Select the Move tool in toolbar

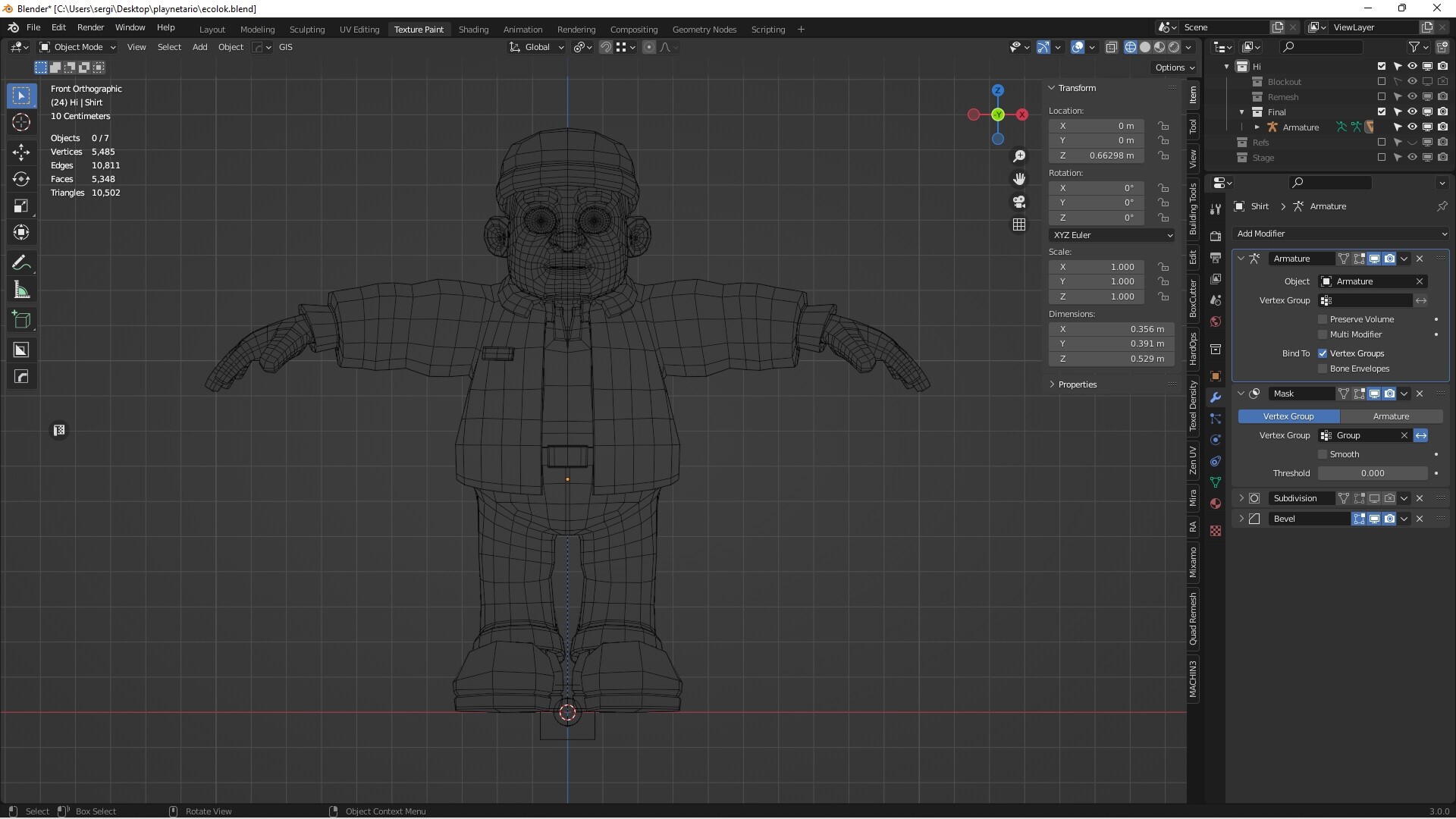click(x=21, y=152)
